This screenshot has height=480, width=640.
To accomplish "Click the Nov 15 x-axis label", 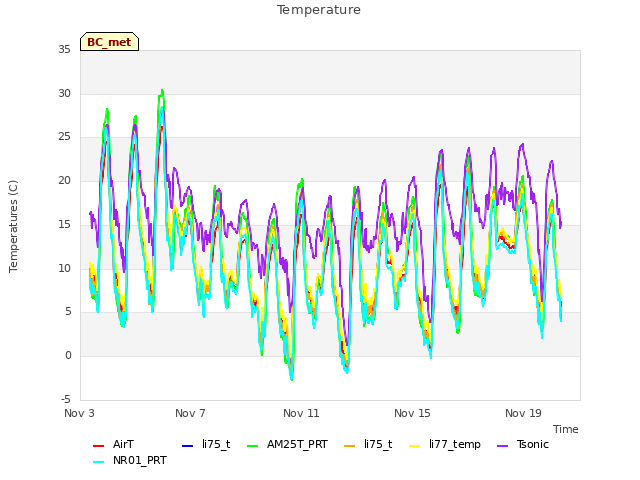I will click(412, 413).
